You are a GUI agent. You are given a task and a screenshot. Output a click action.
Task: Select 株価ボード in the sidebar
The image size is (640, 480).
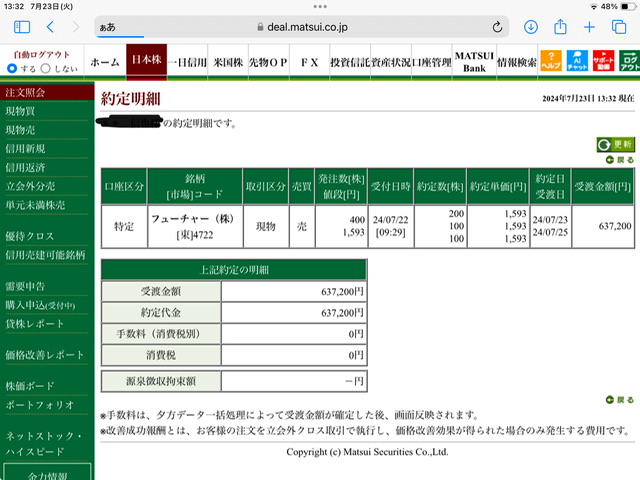coord(29,386)
